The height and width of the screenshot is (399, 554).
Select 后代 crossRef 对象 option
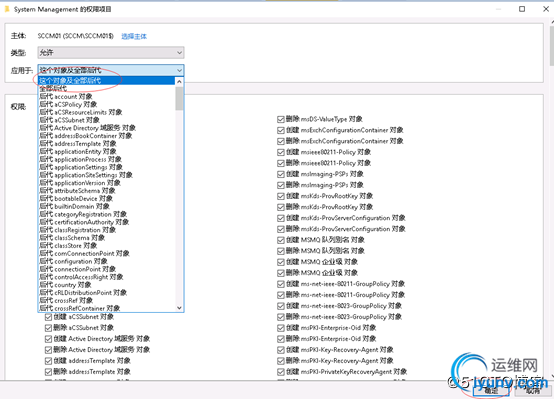(x=106, y=300)
